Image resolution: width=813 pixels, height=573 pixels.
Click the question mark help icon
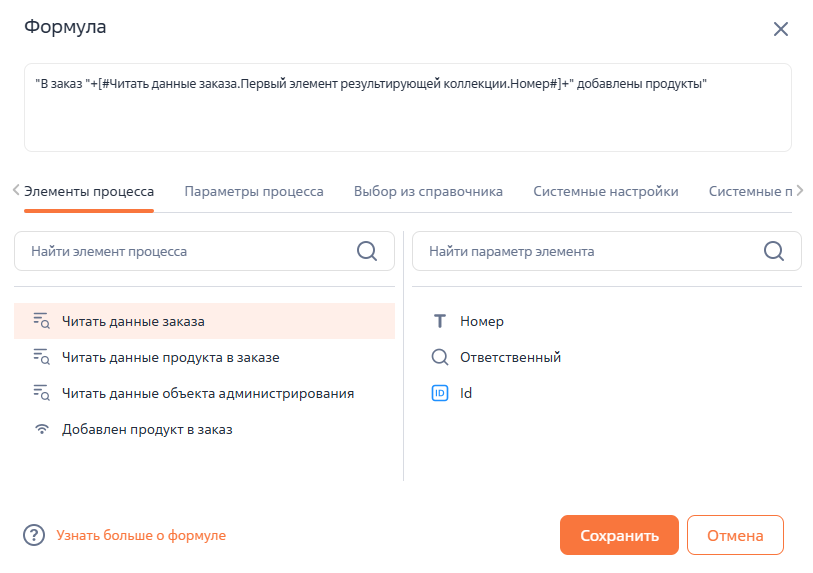pos(34,535)
